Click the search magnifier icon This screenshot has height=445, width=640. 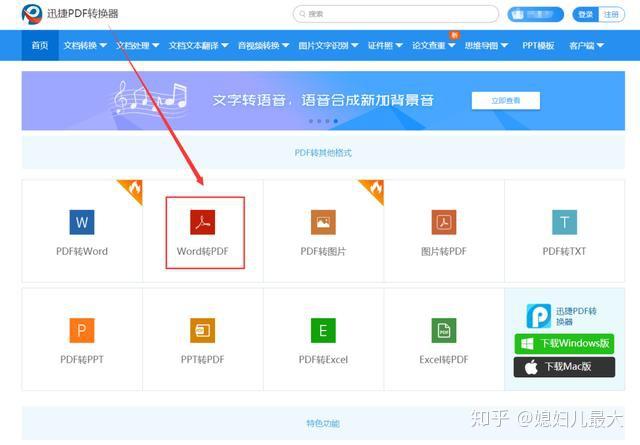pos(302,14)
